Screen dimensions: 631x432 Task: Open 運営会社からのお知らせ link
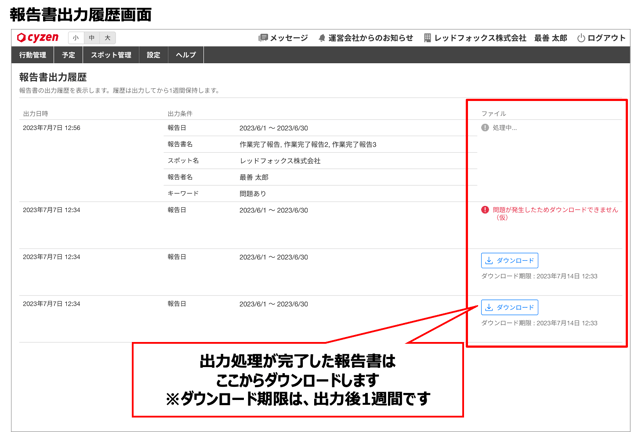[x=371, y=38]
